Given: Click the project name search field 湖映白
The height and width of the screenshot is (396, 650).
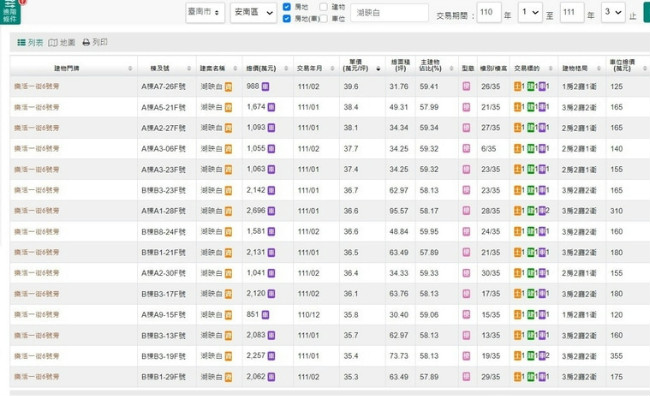Looking at the screenshot, I should pyautogui.click(x=390, y=12).
